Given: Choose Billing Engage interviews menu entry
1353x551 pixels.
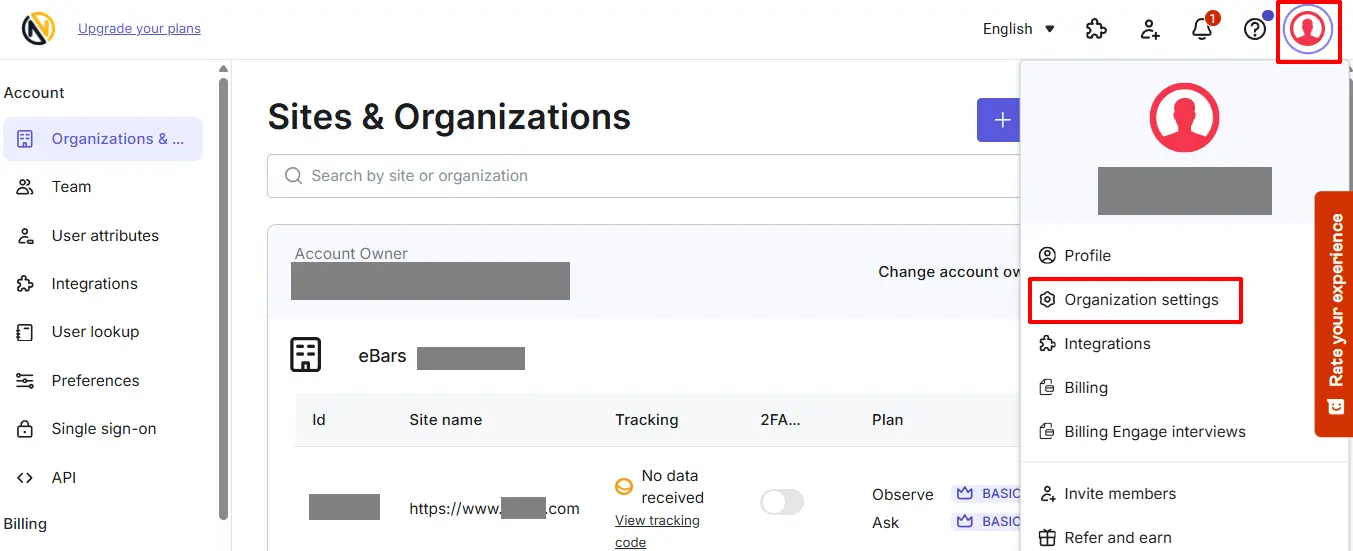Looking at the screenshot, I should coord(1143,432).
